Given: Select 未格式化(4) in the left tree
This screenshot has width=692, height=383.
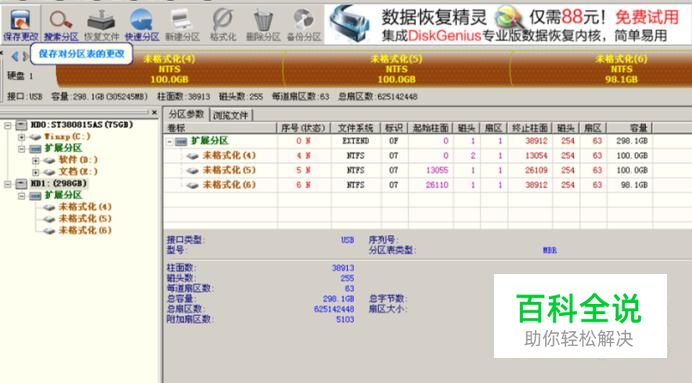Looking at the screenshot, I should (x=85, y=207).
